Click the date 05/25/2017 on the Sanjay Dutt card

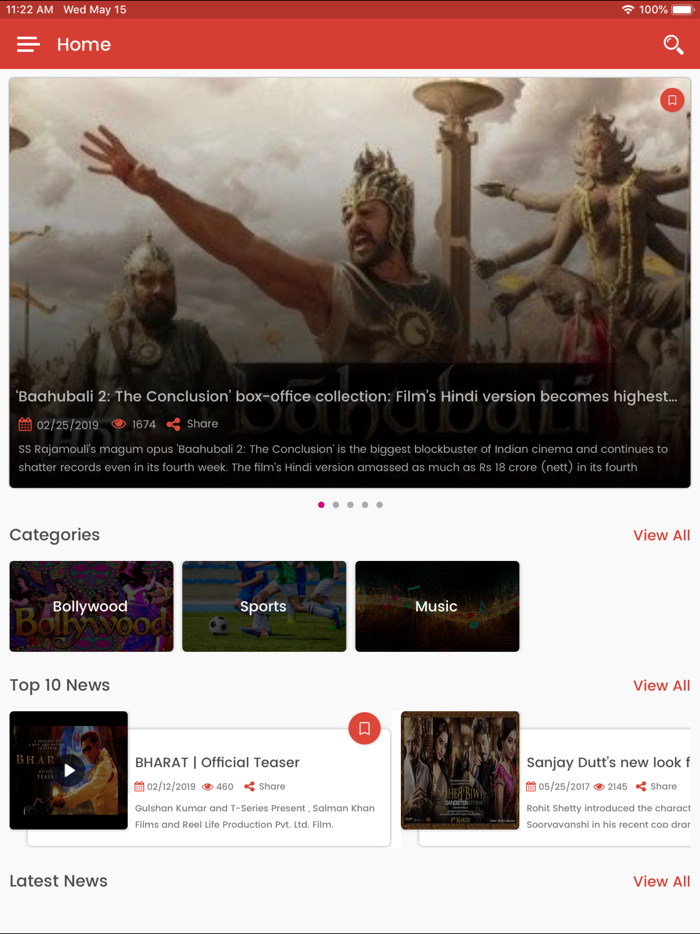pyautogui.click(x=564, y=786)
